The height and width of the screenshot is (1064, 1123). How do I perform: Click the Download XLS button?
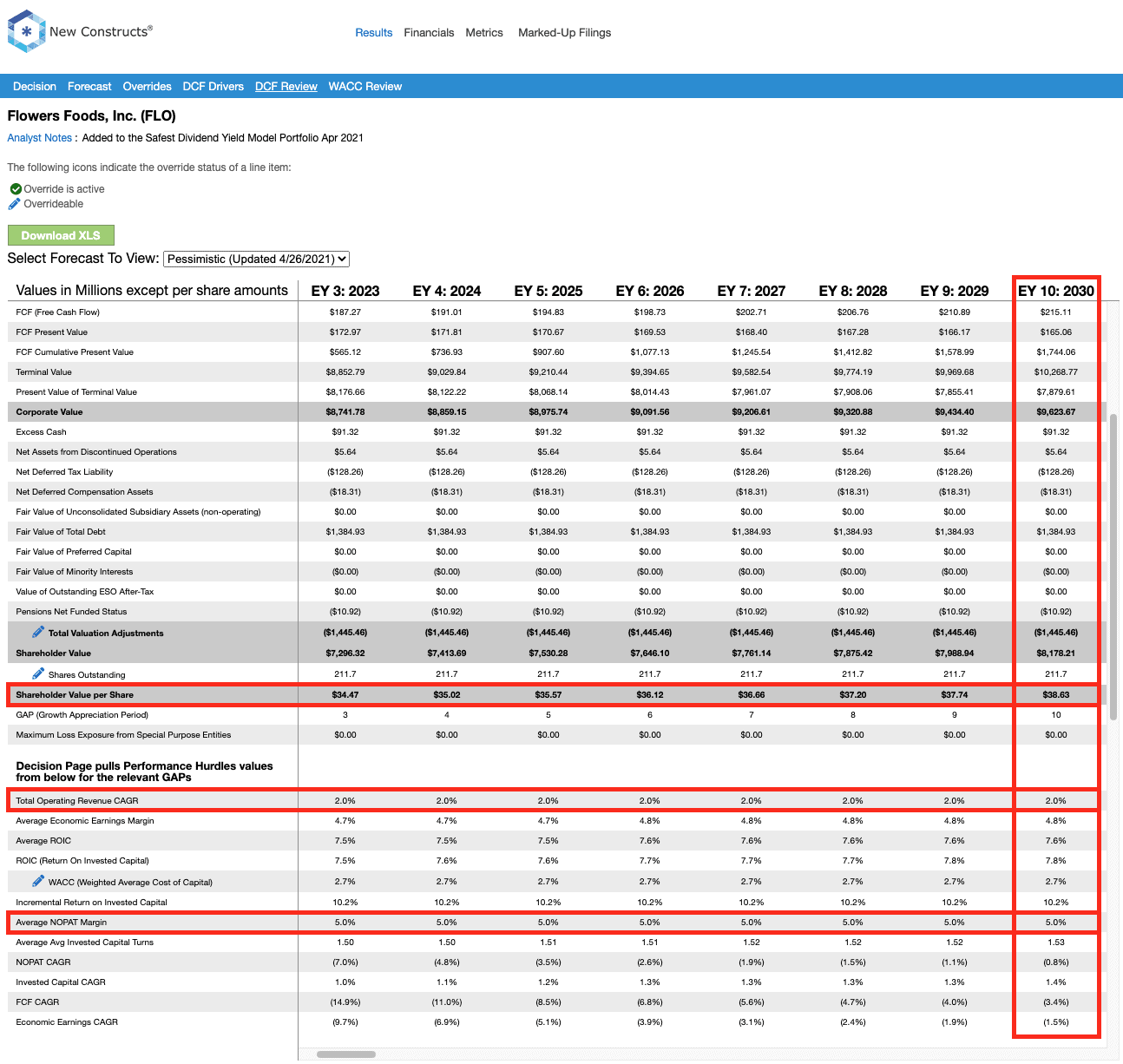click(61, 235)
